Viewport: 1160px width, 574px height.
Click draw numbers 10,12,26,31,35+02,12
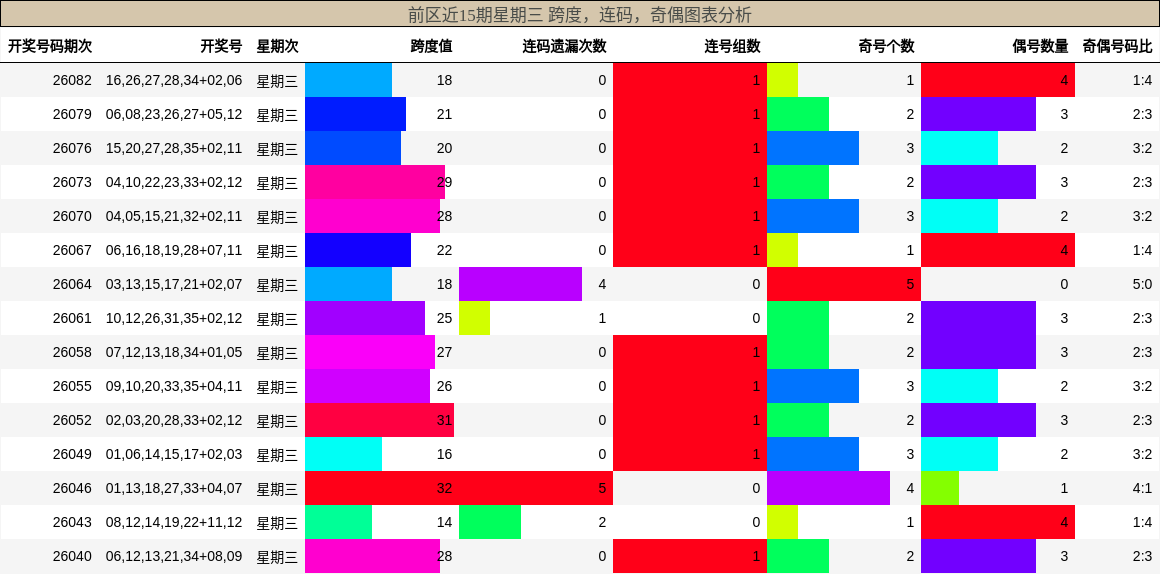click(x=174, y=318)
